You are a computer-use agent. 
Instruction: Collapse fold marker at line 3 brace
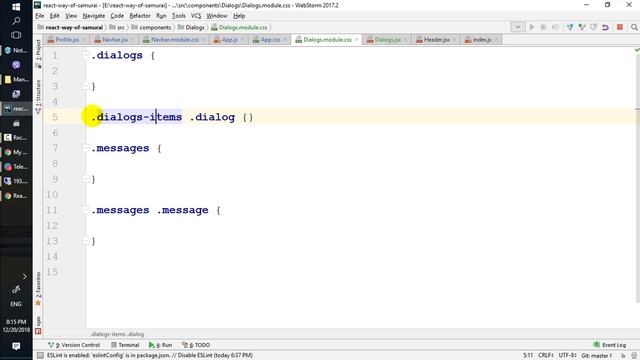86,86
